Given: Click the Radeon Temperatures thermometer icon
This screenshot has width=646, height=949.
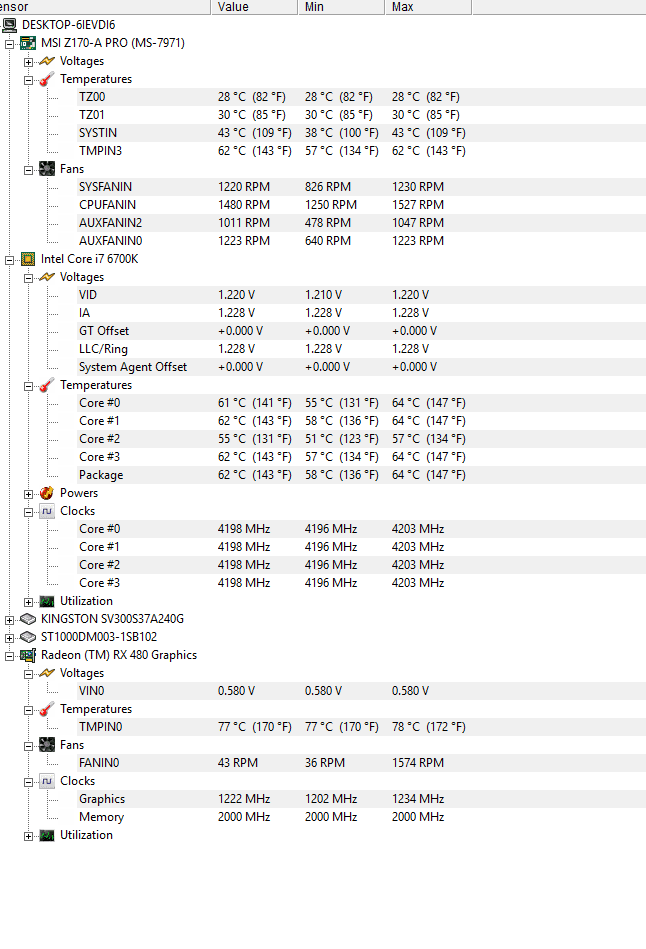Looking at the screenshot, I should (x=47, y=709).
